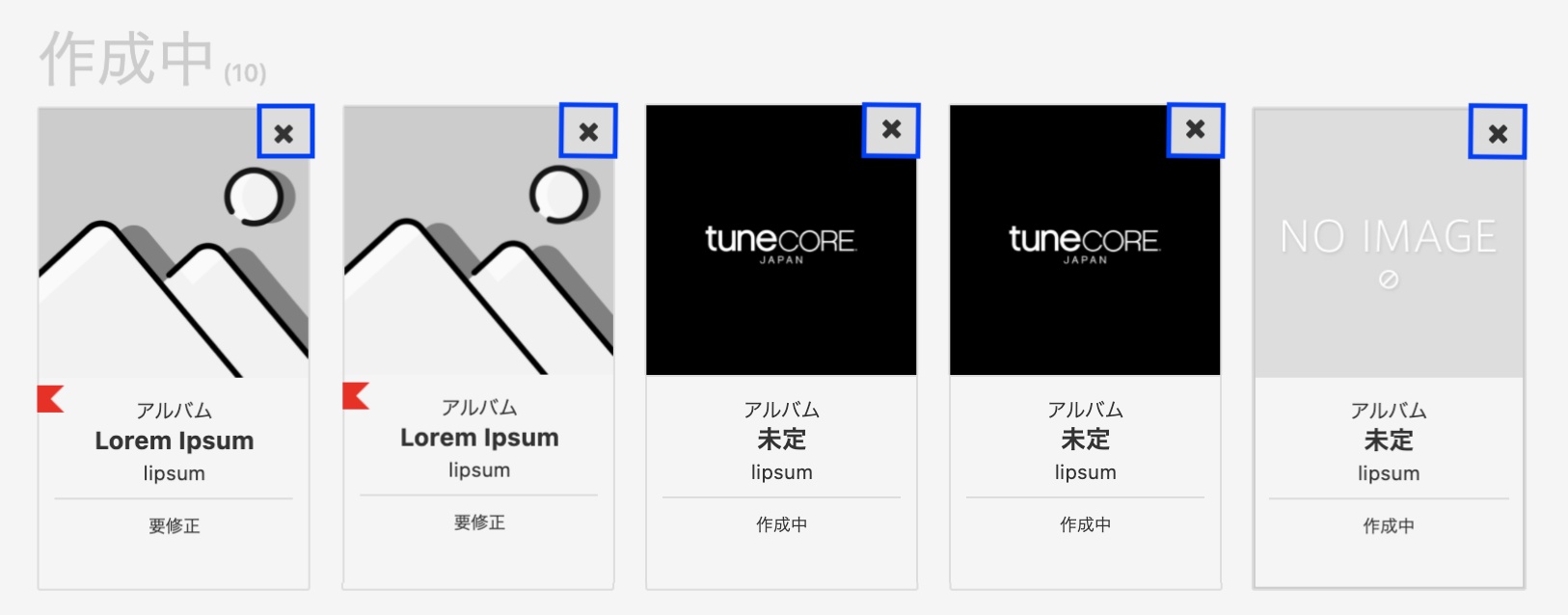The height and width of the screenshot is (615, 1568).
Task: Click 未定 title on NO IMAGE card
Action: tap(1389, 441)
